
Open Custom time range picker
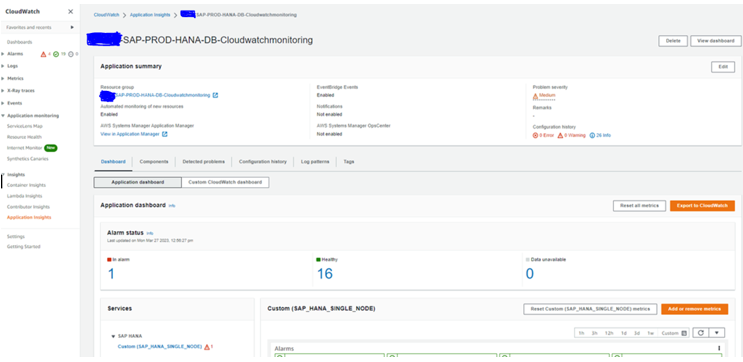pyautogui.click(x=674, y=333)
